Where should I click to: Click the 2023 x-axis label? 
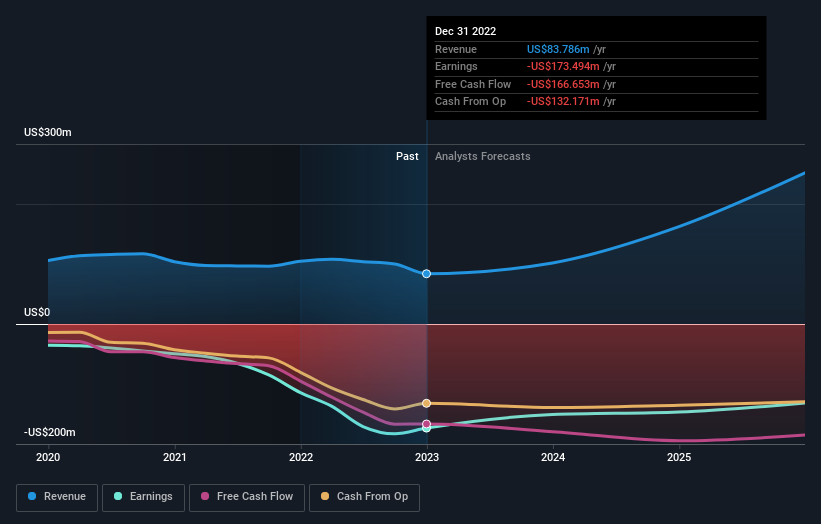coord(427,457)
